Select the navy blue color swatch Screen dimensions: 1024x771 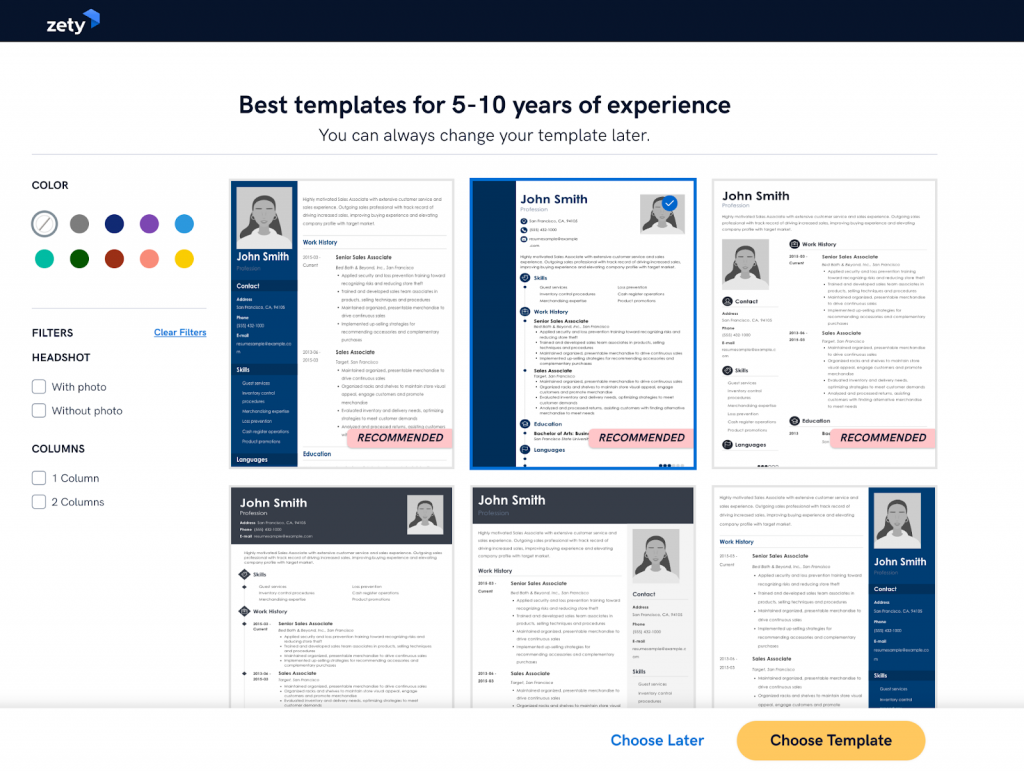(114, 224)
